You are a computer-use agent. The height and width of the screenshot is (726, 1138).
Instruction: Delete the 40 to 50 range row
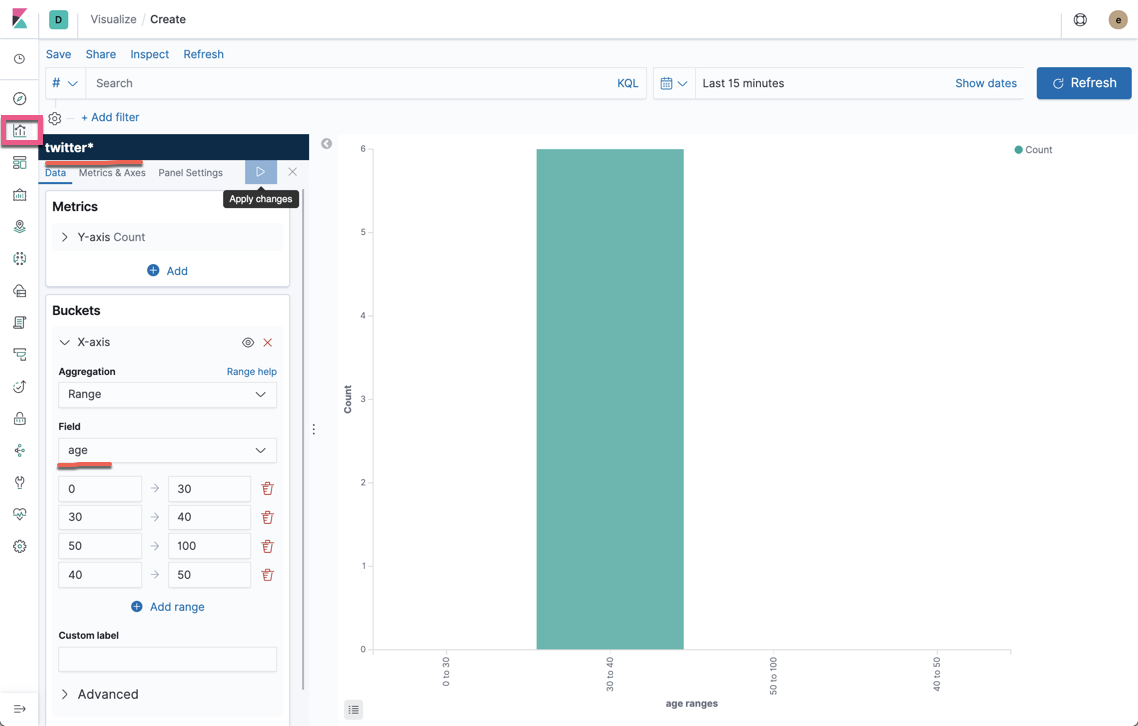(x=267, y=574)
